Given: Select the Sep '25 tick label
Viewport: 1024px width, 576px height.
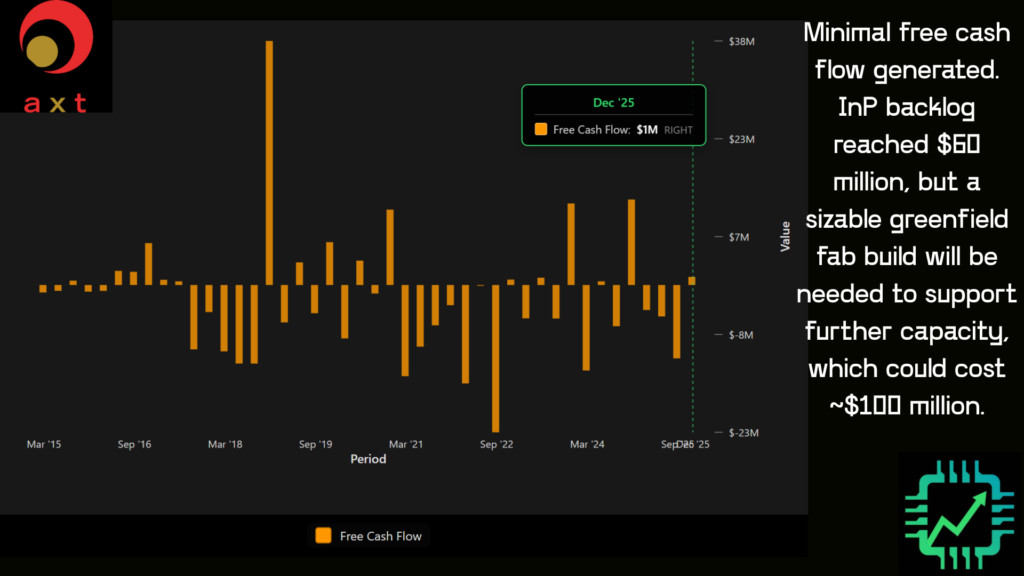Looking at the screenshot, I should tap(672, 444).
